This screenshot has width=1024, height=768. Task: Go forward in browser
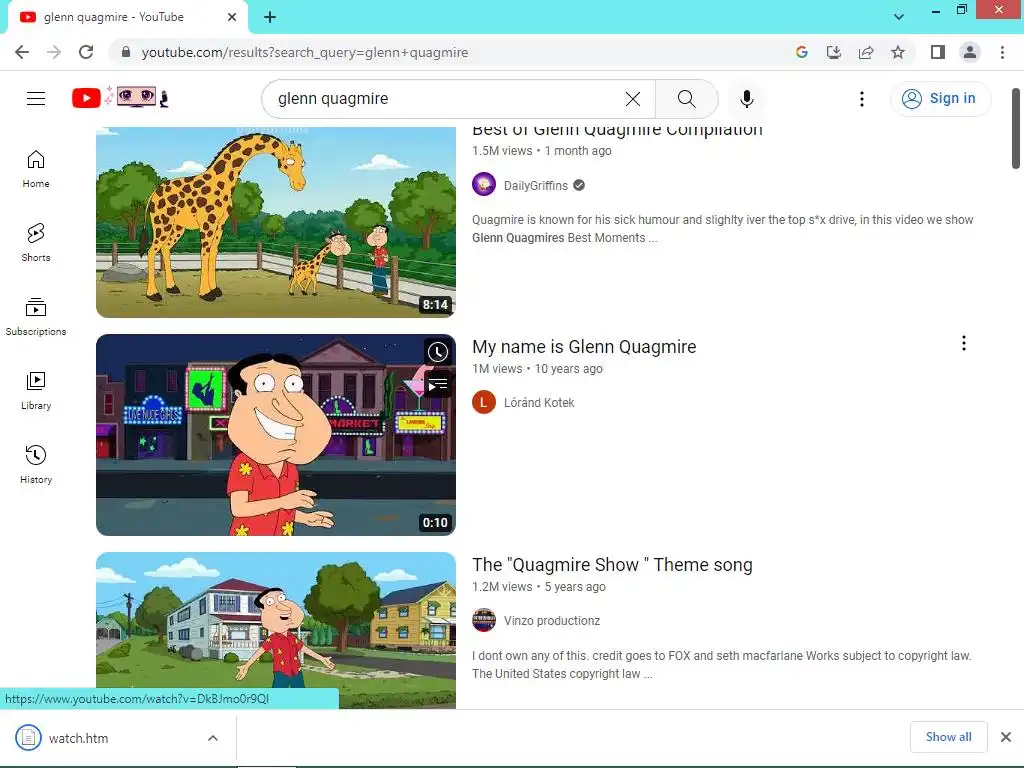[54, 52]
